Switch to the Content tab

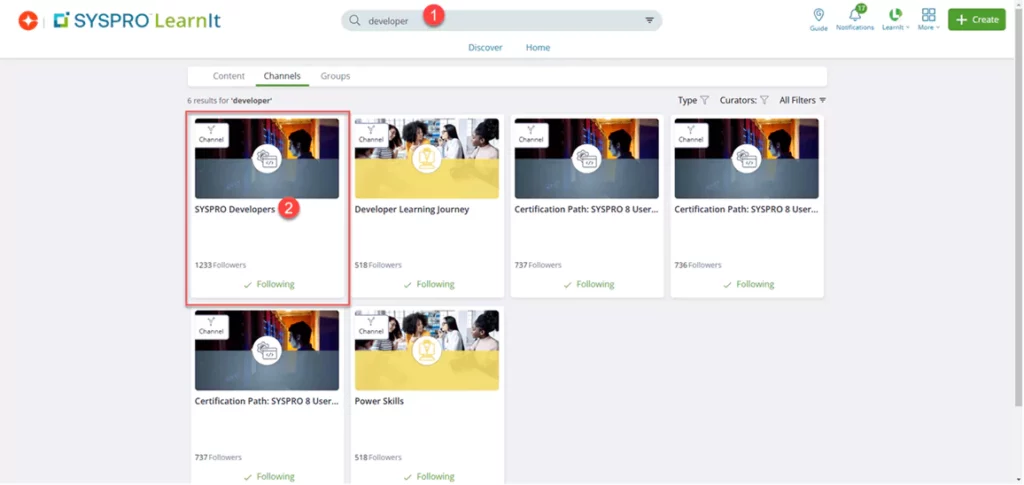click(229, 76)
